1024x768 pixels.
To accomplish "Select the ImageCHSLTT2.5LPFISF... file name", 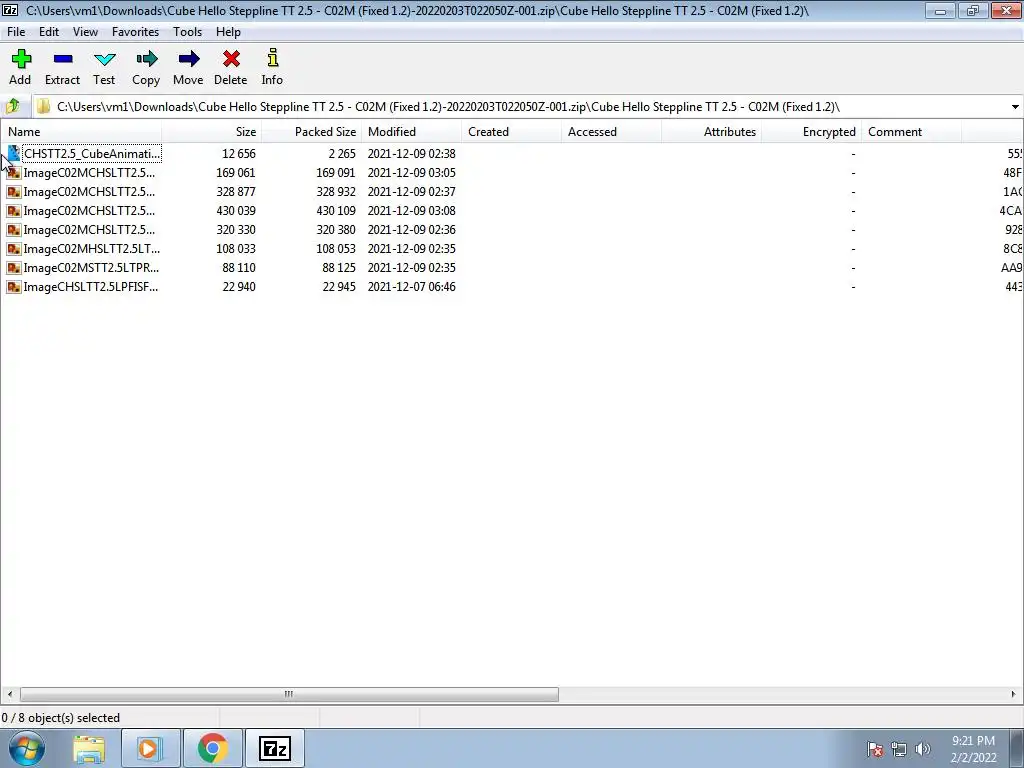I will [x=91, y=286].
